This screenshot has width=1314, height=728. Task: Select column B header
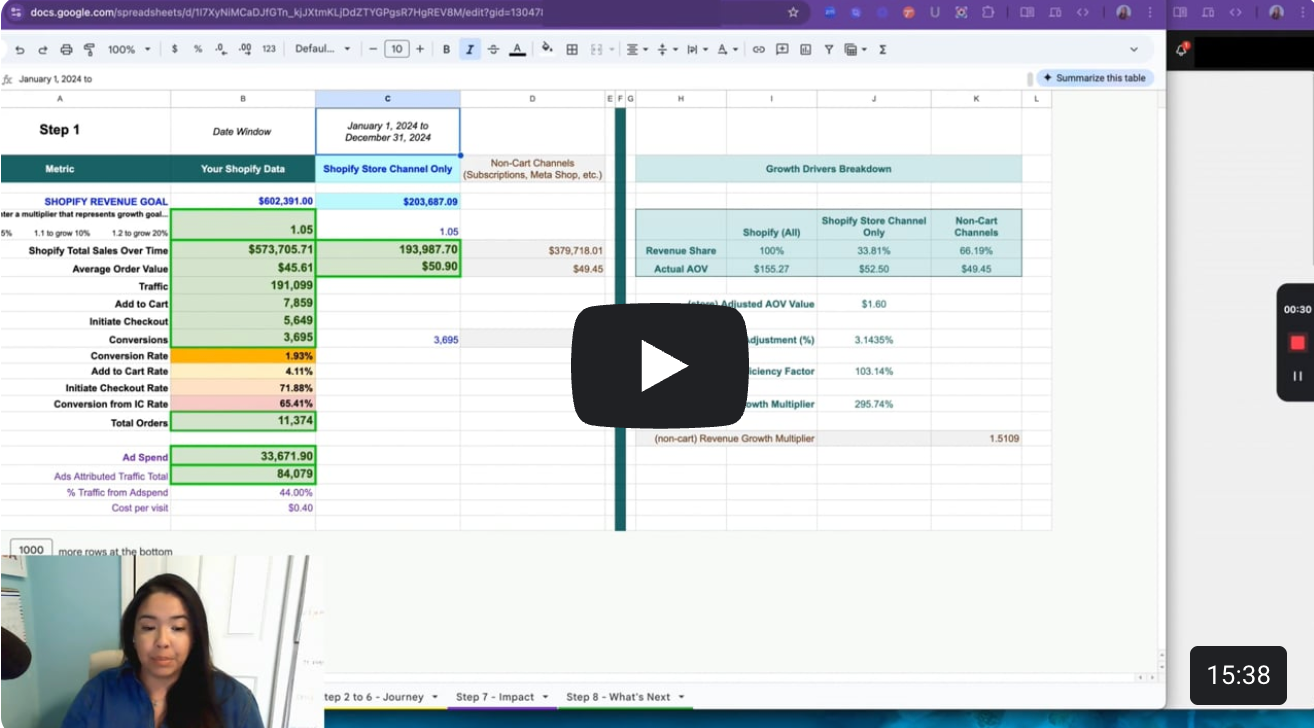(243, 98)
